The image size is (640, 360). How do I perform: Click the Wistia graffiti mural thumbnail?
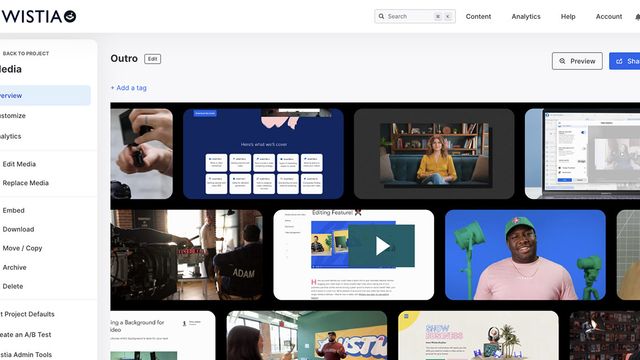pyautogui.click(x=307, y=336)
